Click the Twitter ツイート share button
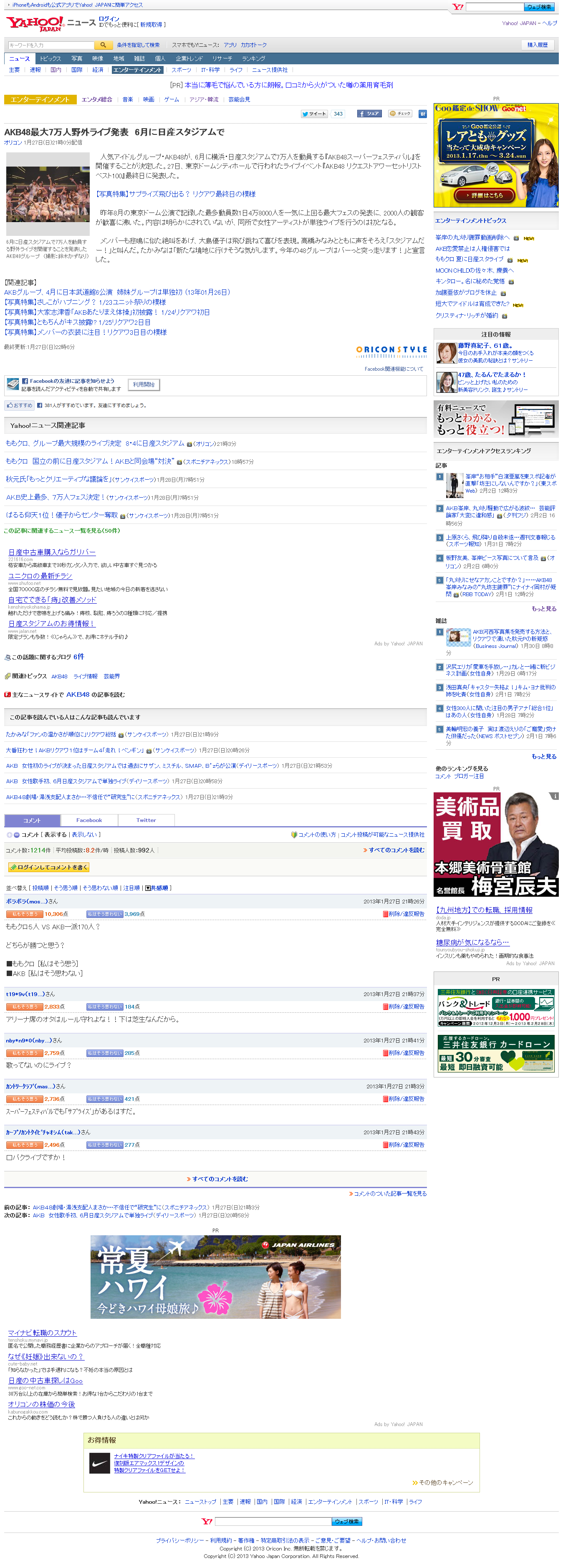Screen dimensions: 563x1568 point(315,114)
